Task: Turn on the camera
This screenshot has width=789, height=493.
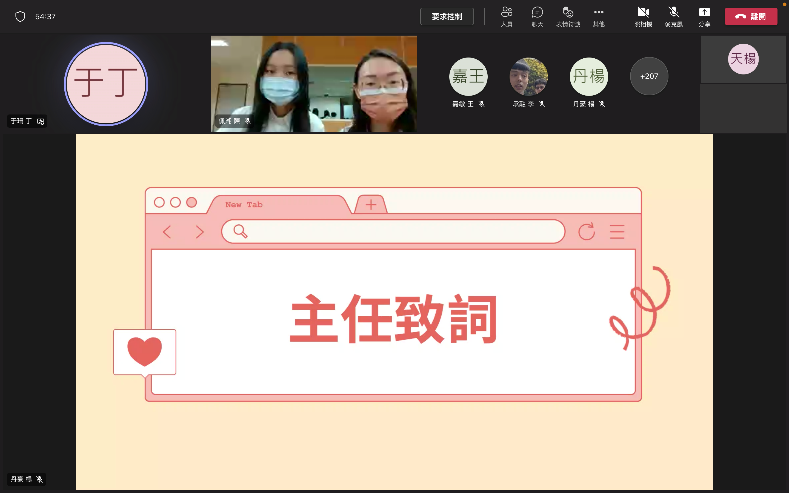Action: [x=642, y=15]
